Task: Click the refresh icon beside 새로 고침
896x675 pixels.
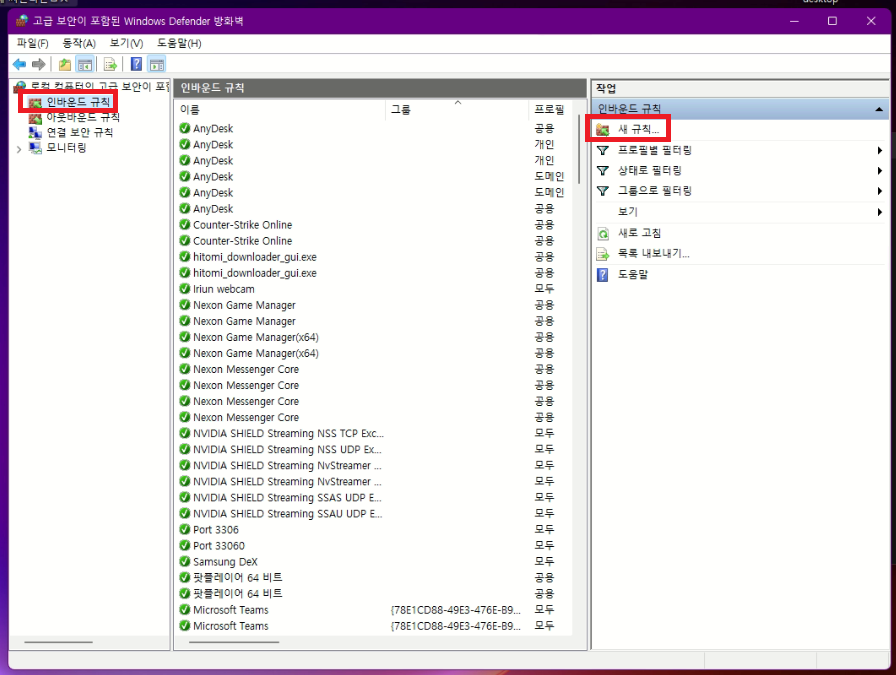Action: (603, 233)
